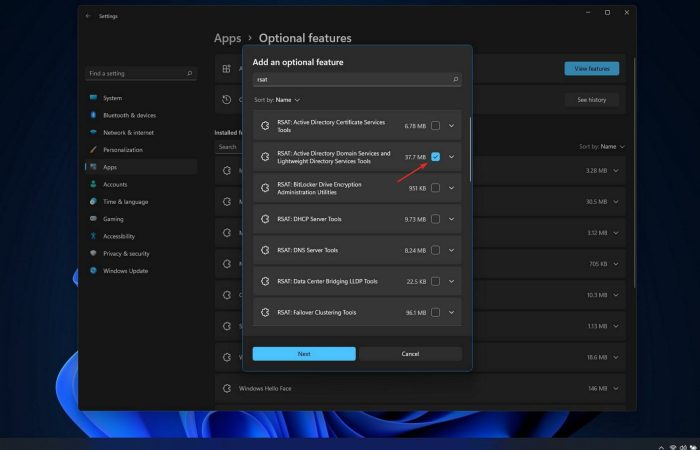700x450 pixels.
Task: Show hidden tray icons chevron
Action: (x=662, y=447)
